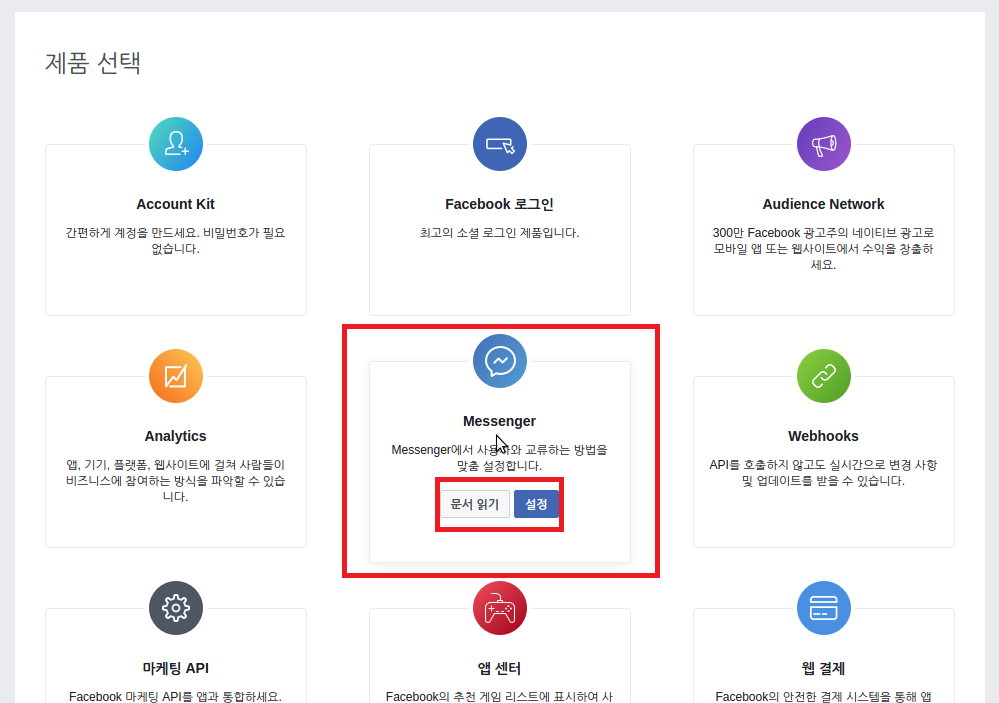
Task: Select the Audience Network card title
Action: (823, 204)
